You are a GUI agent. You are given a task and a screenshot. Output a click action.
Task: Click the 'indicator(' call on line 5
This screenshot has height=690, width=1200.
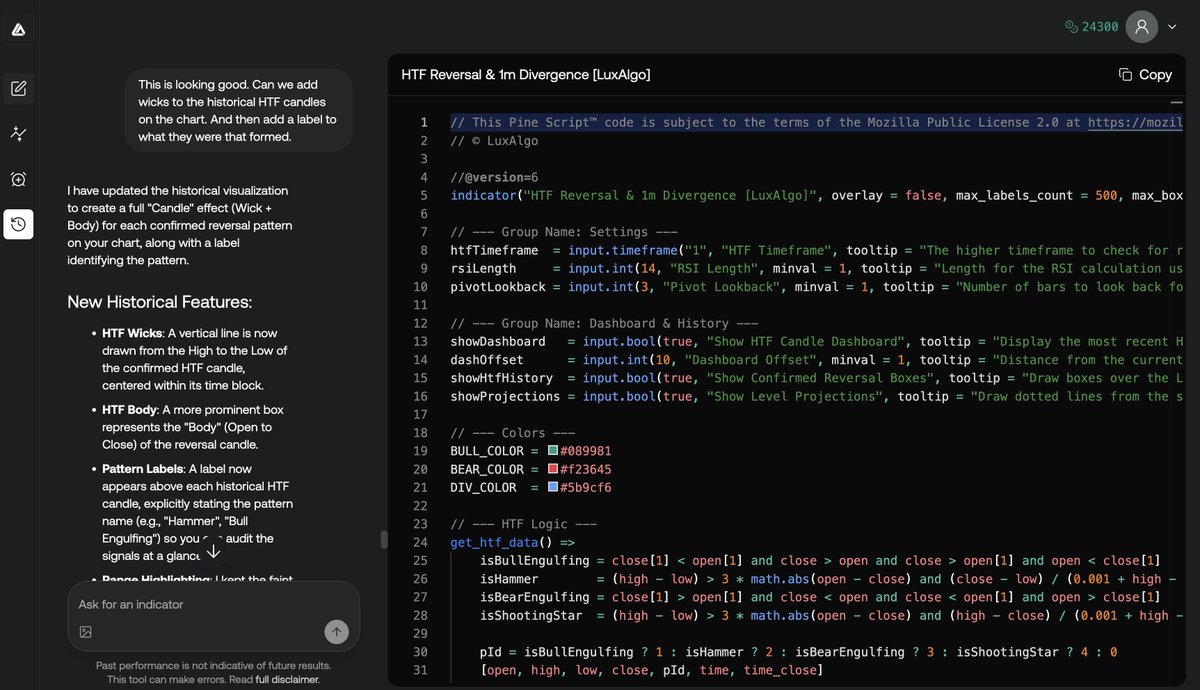coord(487,195)
